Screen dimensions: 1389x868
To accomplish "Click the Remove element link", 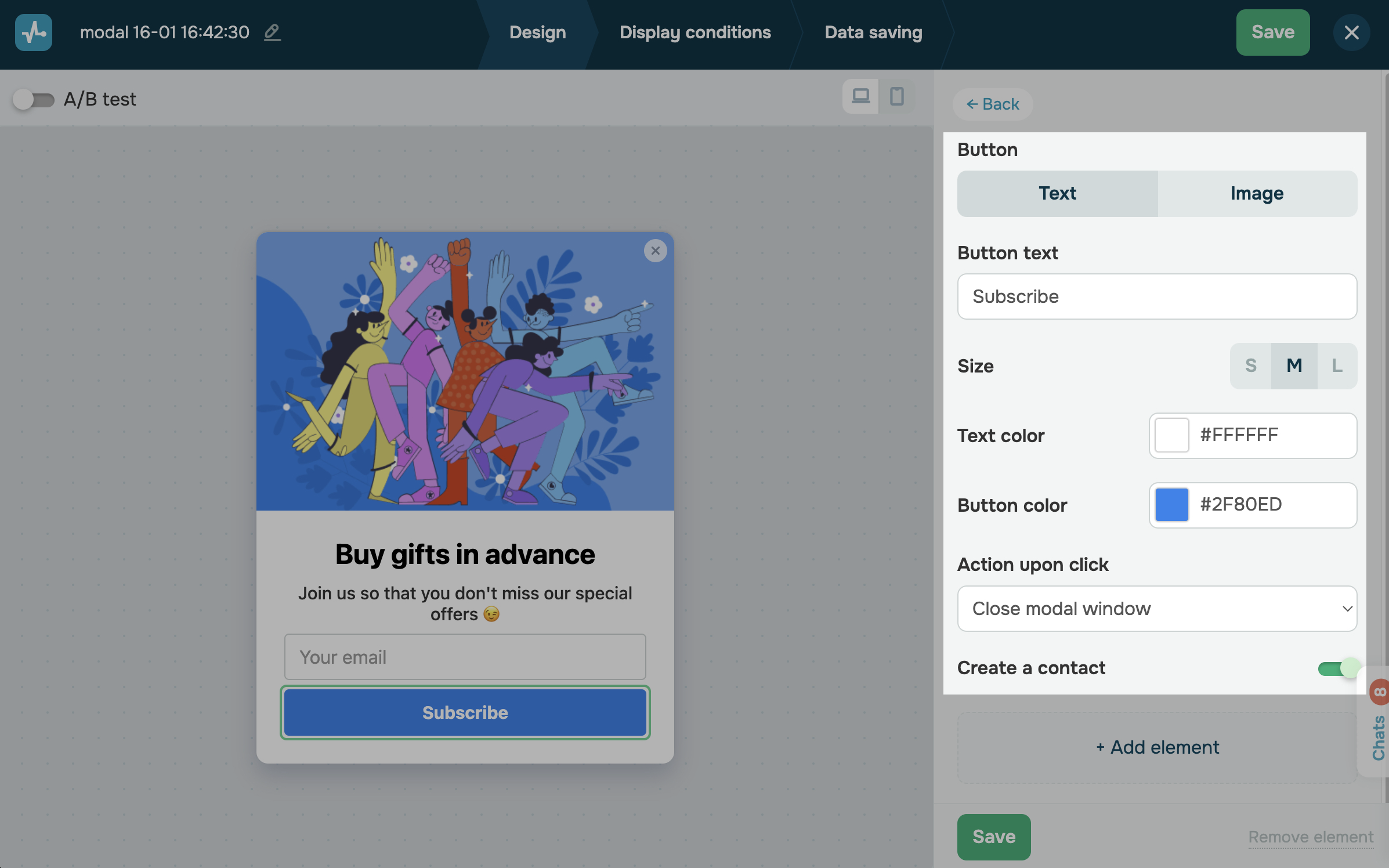I will coord(1311,837).
